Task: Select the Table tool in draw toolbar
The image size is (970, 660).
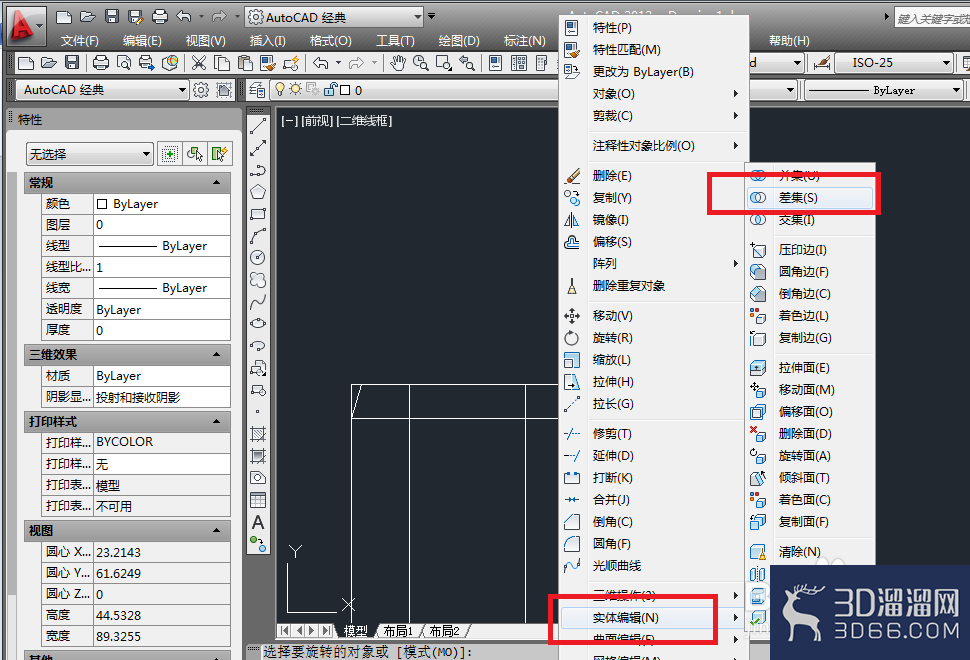Action: (x=258, y=500)
